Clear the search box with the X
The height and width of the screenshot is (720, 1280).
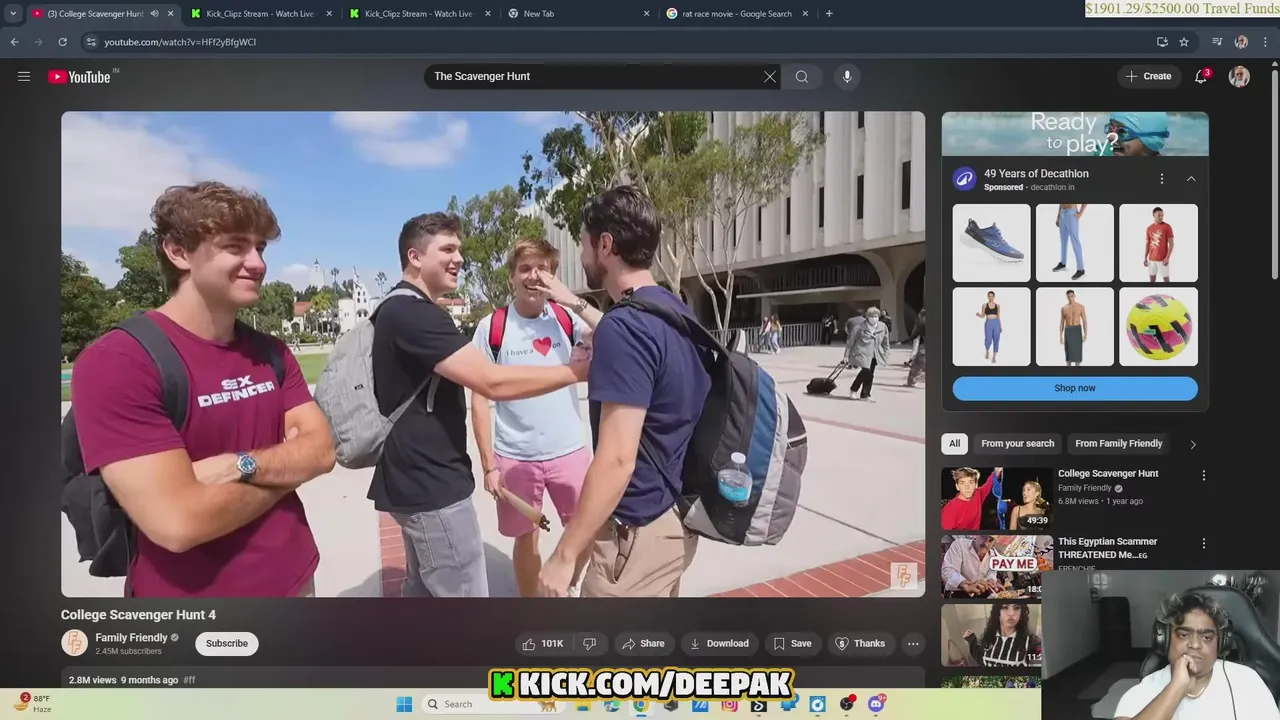coord(770,76)
